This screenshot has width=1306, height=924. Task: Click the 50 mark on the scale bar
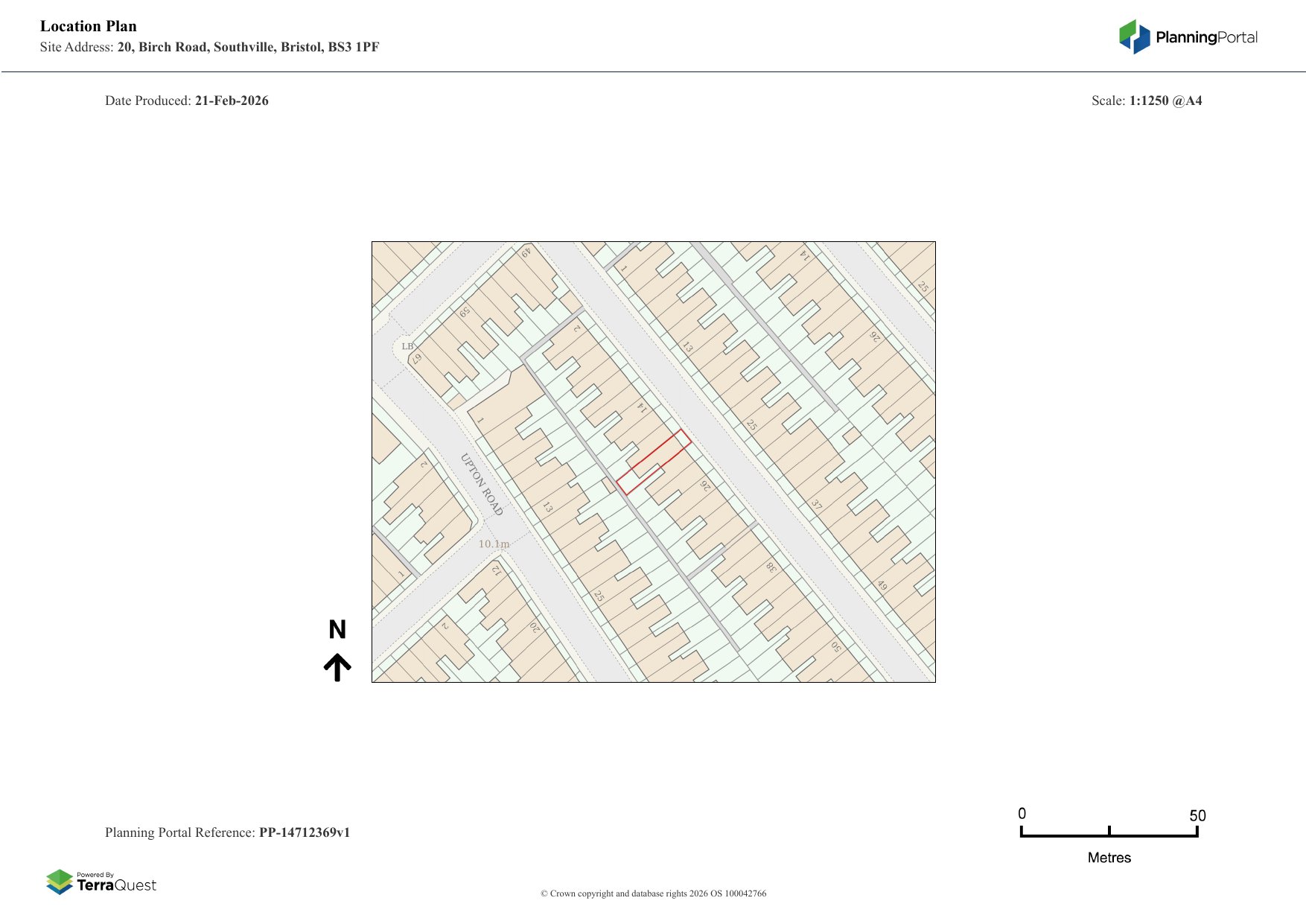pos(1198,816)
